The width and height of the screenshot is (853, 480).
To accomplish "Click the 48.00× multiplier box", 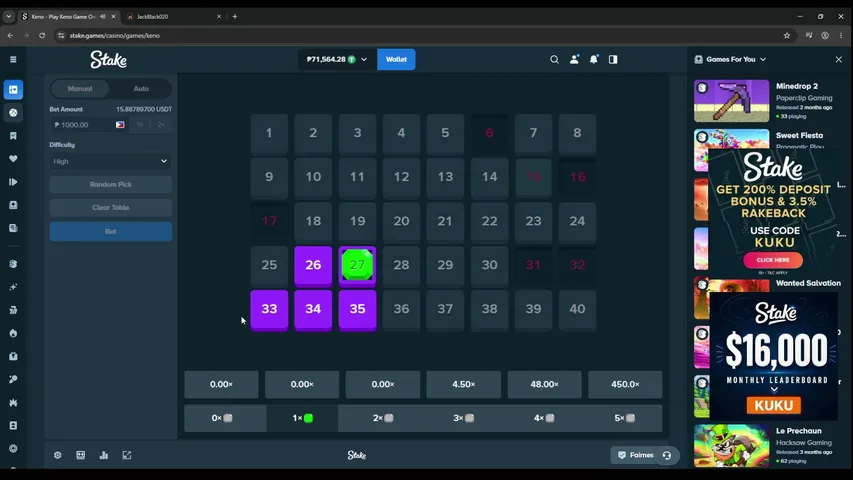I will [545, 384].
